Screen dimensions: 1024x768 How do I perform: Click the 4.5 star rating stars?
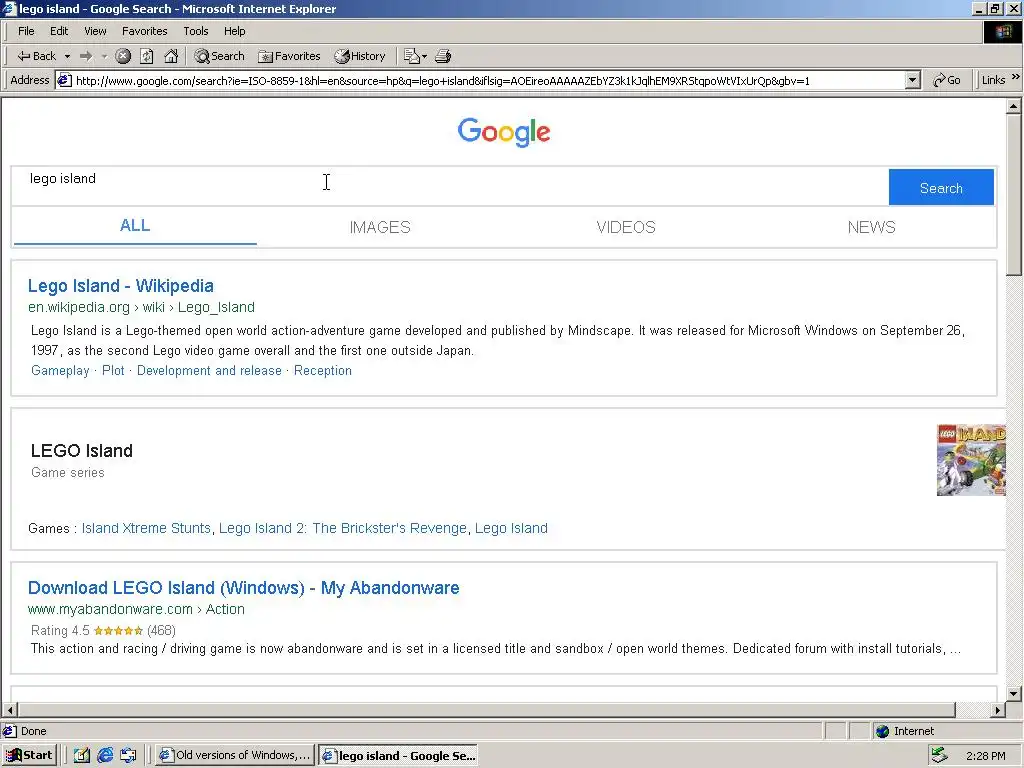tap(118, 630)
